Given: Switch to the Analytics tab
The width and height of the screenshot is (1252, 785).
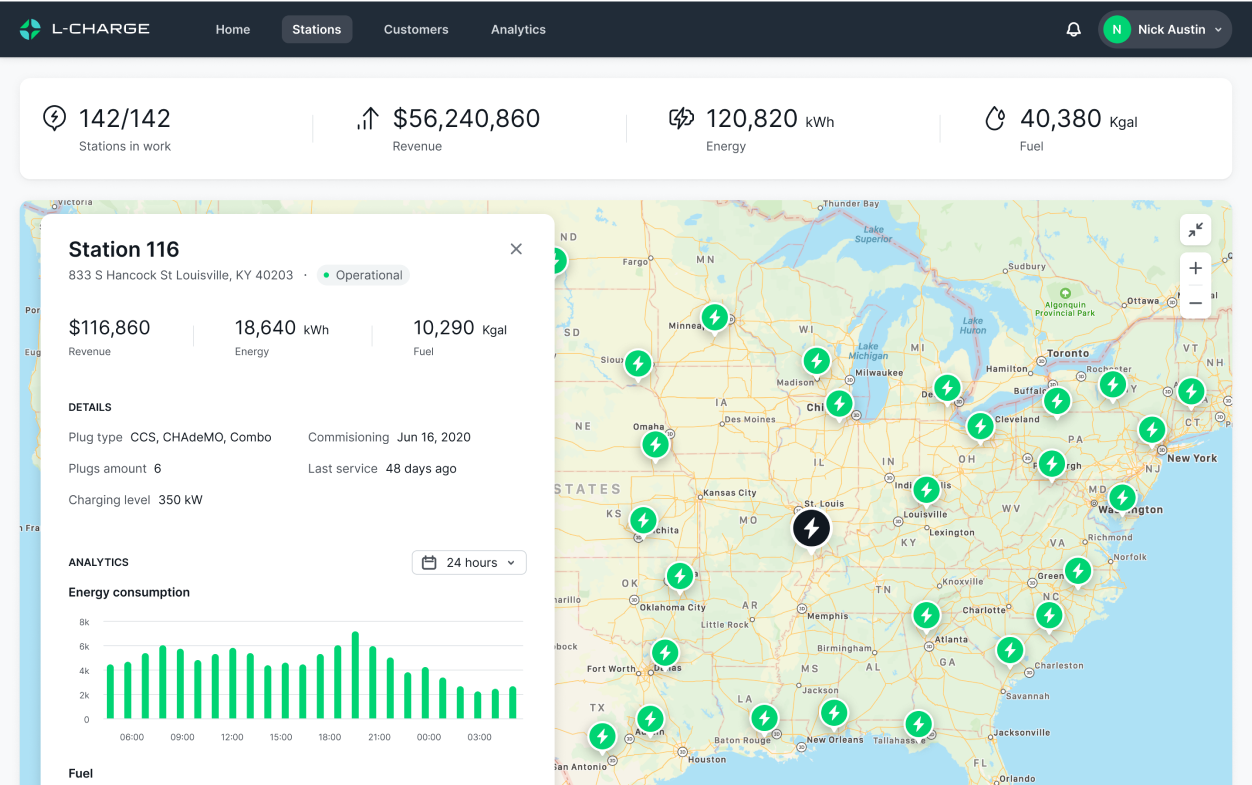Looking at the screenshot, I should (x=518, y=30).
